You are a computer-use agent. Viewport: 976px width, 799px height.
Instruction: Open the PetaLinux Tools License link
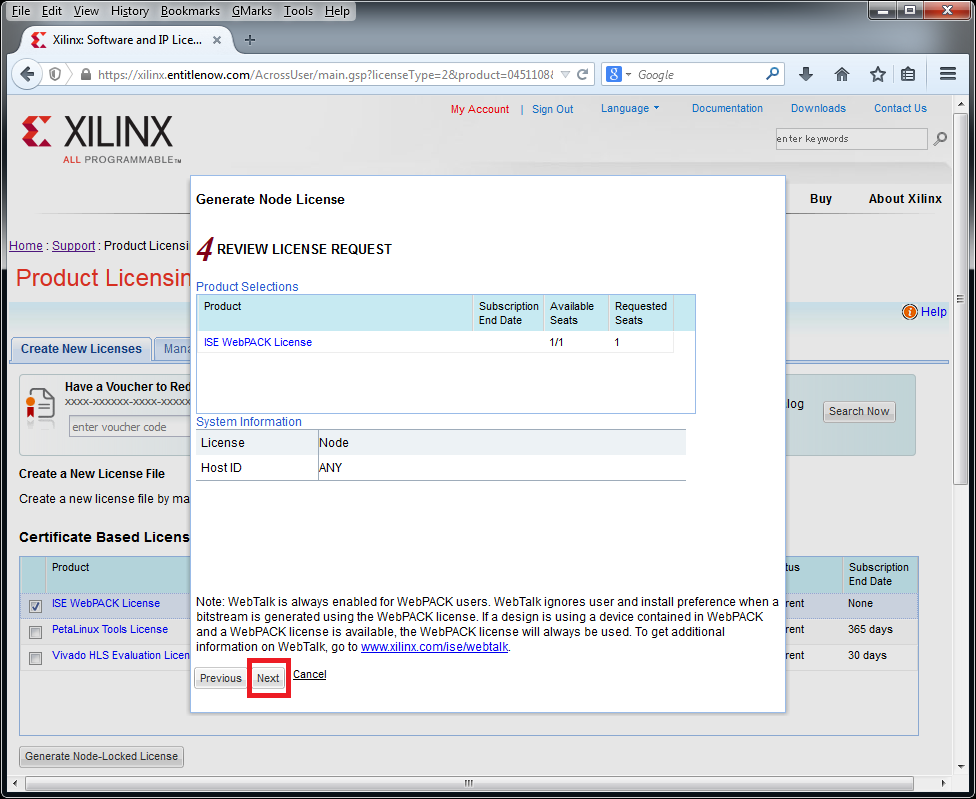coord(110,630)
